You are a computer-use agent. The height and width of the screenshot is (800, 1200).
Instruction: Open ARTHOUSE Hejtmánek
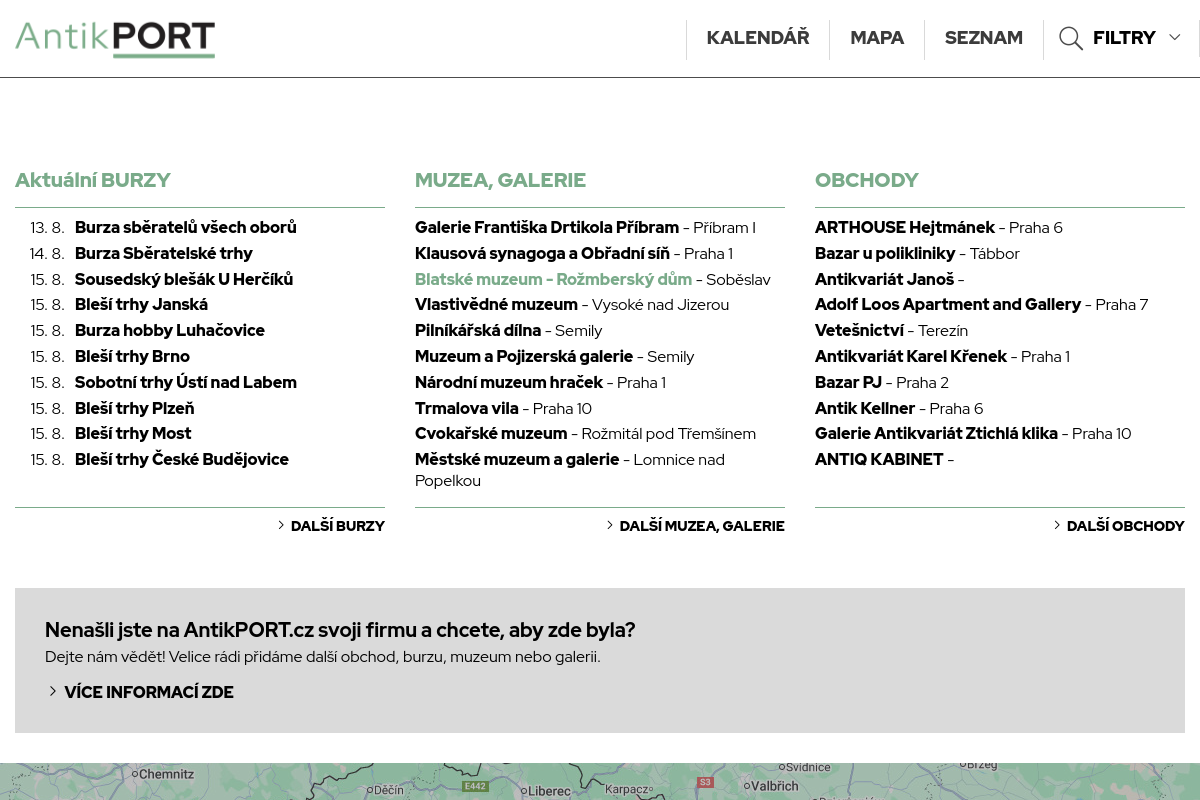click(905, 227)
